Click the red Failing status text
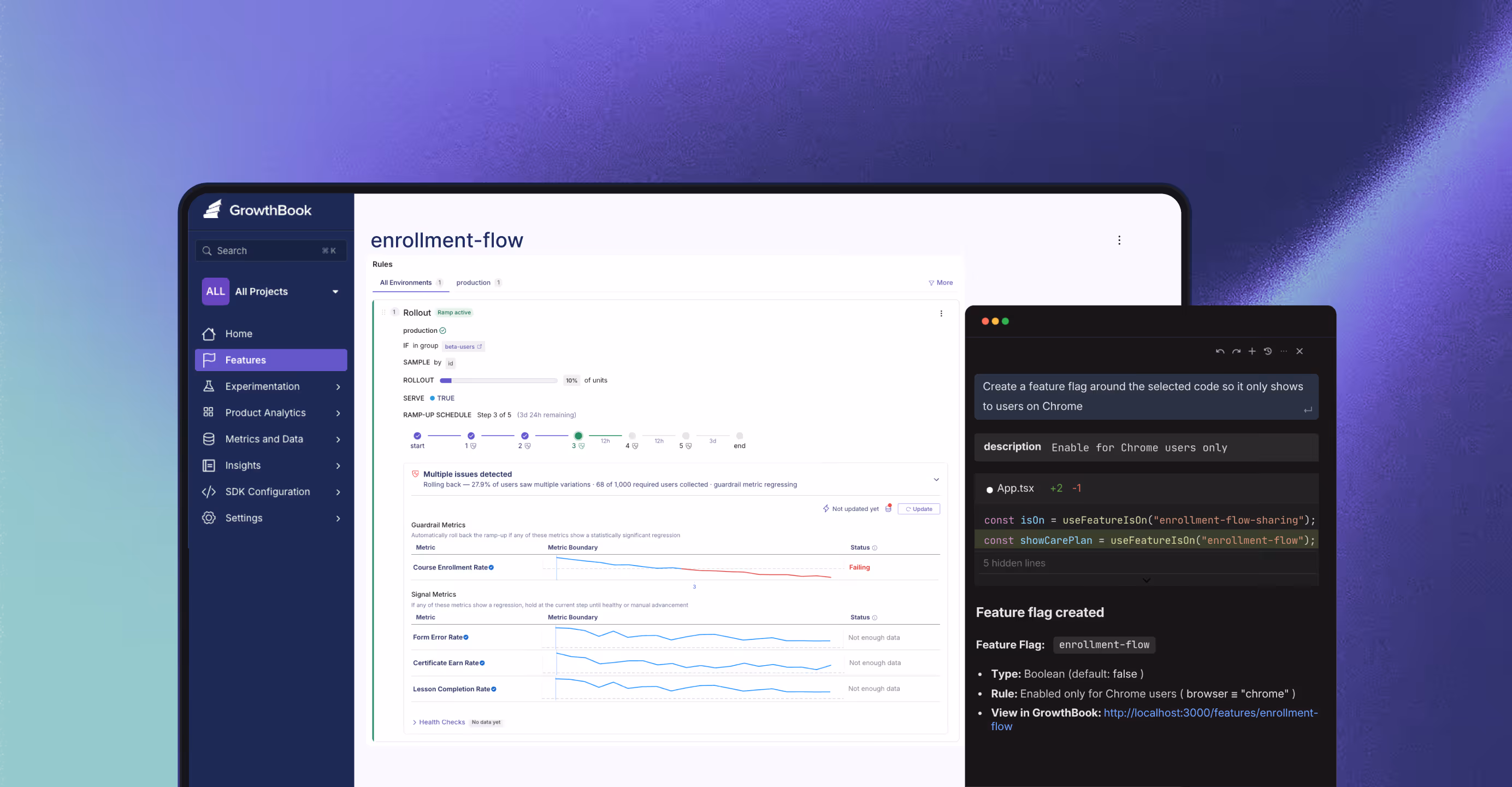This screenshot has width=1512, height=787. [859, 567]
